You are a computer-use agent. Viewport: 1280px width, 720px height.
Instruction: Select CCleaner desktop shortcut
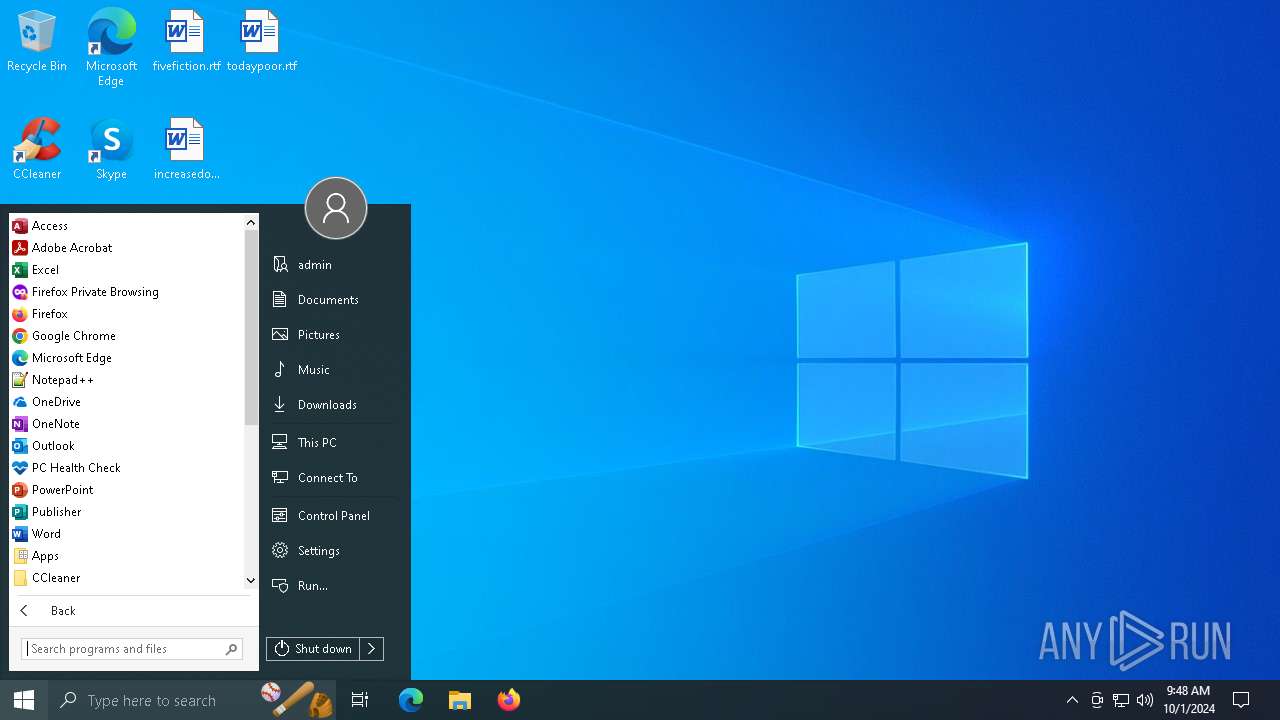pos(37,149)
